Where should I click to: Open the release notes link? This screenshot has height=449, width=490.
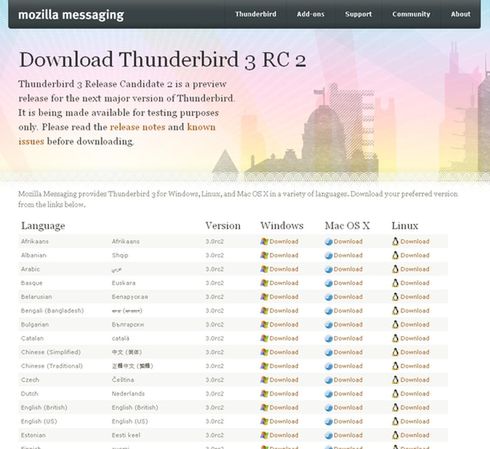pyautogui.click(x=138, y=127)
